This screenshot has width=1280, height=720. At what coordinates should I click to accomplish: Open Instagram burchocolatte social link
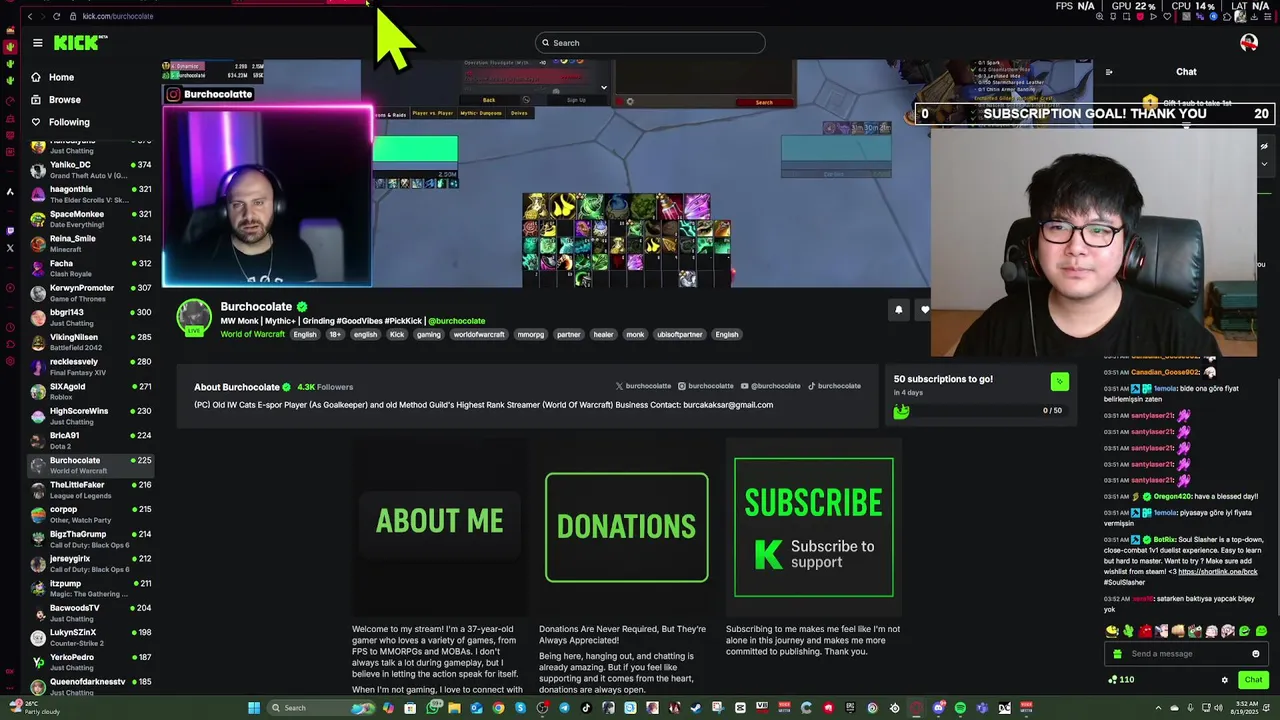706,386
